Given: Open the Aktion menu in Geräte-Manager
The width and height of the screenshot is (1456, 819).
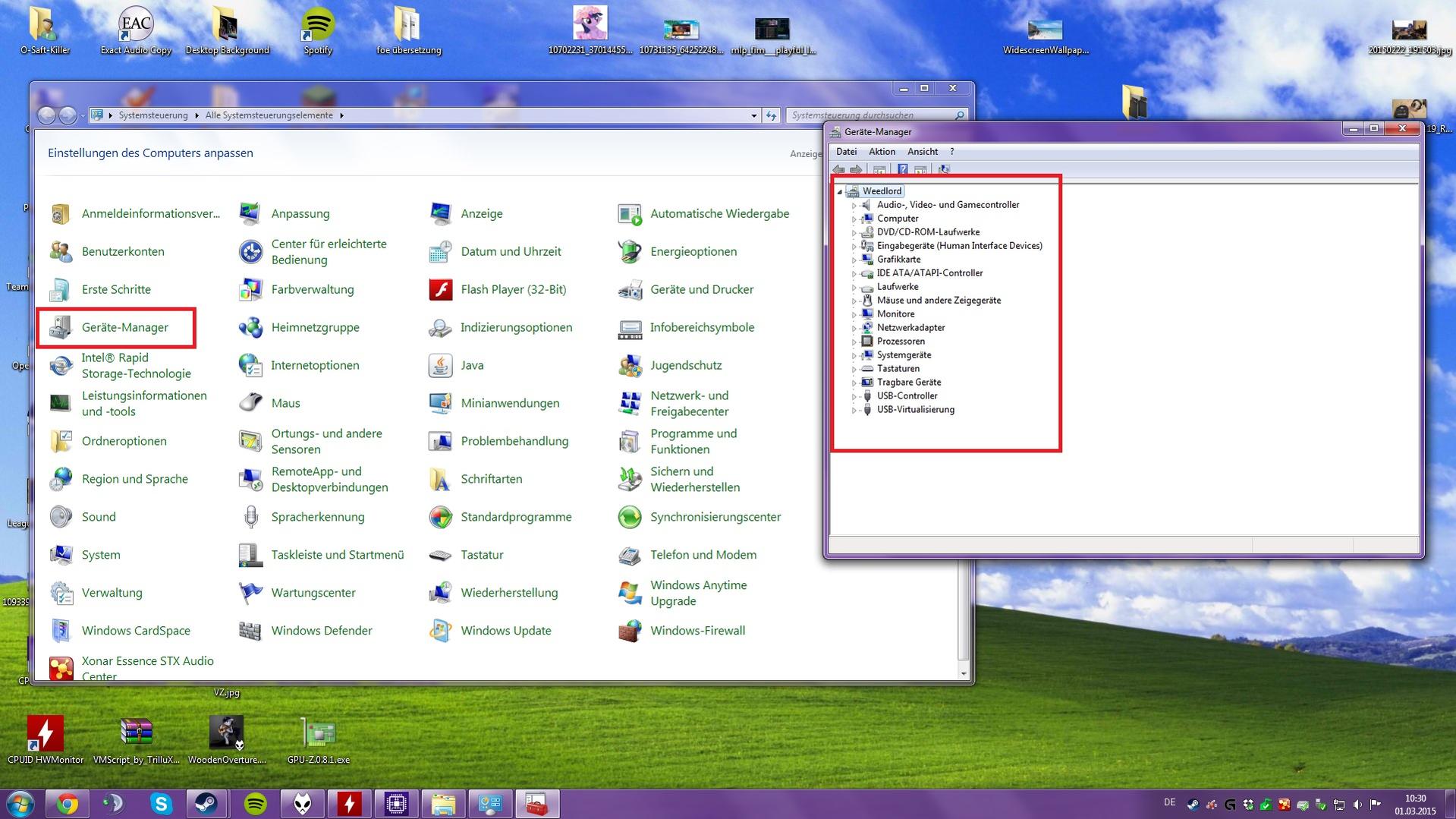Looking at the screenshot, I should coord(882,152).
